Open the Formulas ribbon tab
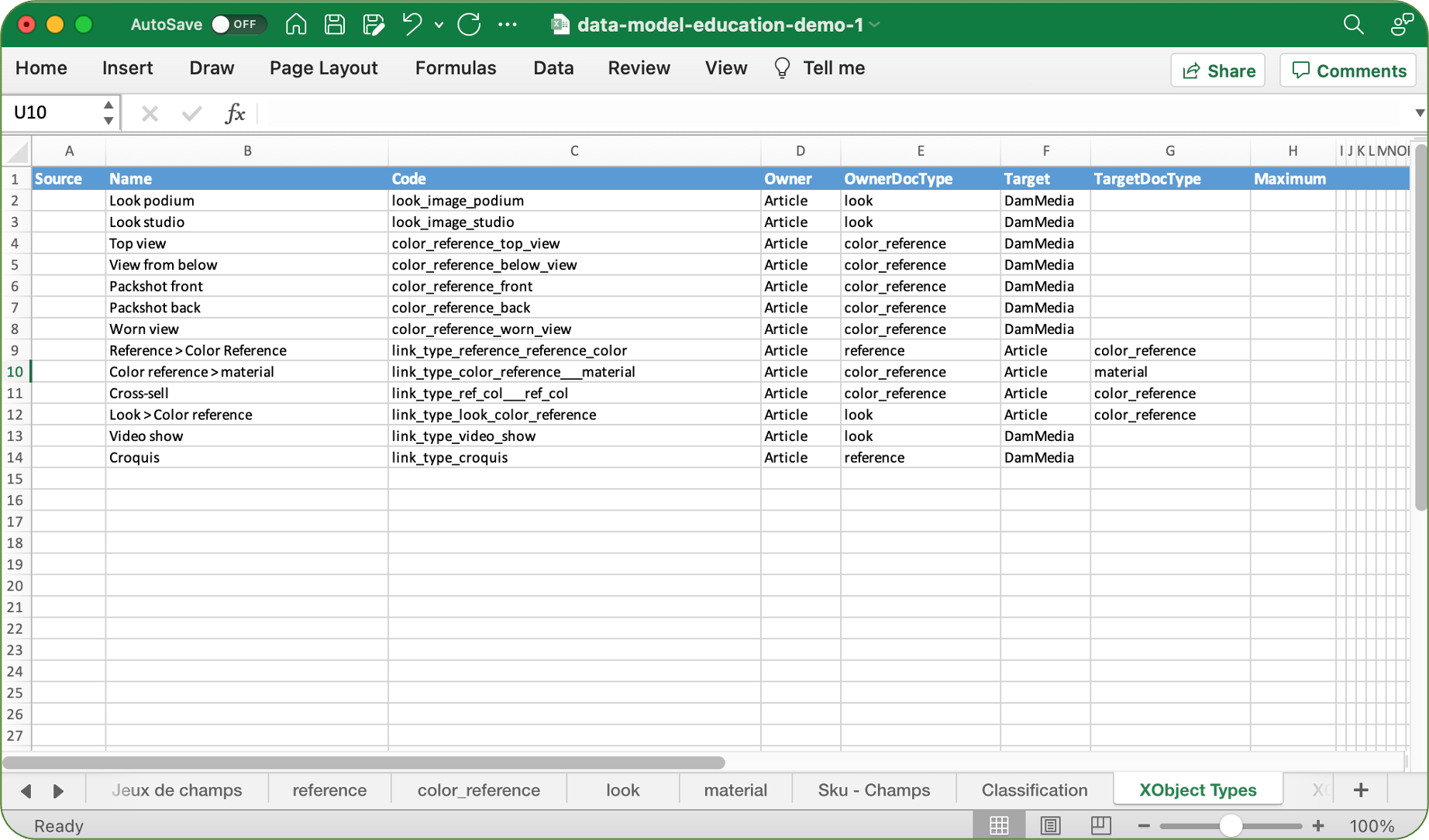The image size is (1429, 840). pos(456,68)
